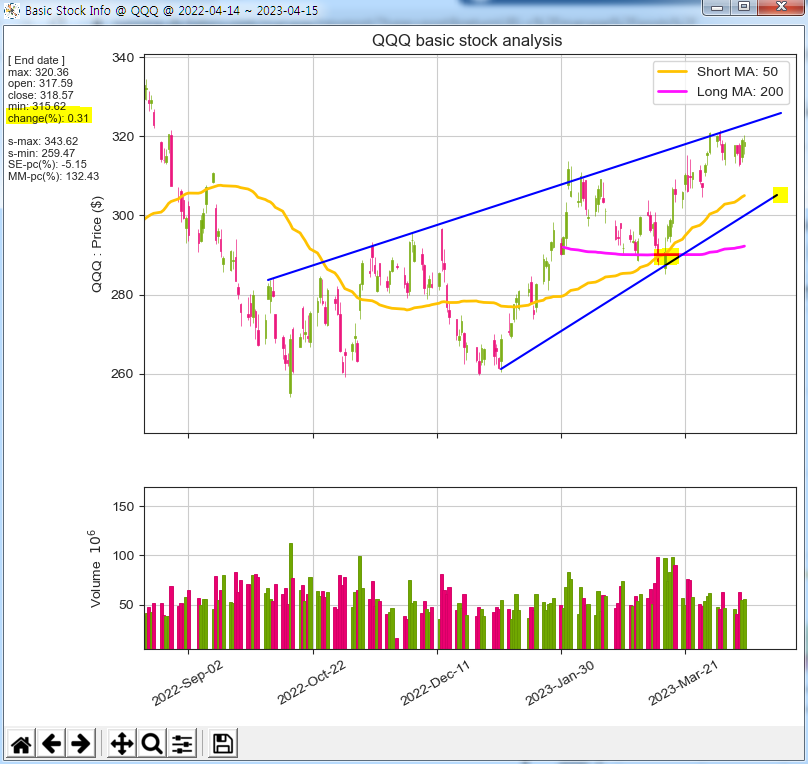Click the "[ End date ]" header text
This screenshot has height=764, width=808.
point(36,60)
